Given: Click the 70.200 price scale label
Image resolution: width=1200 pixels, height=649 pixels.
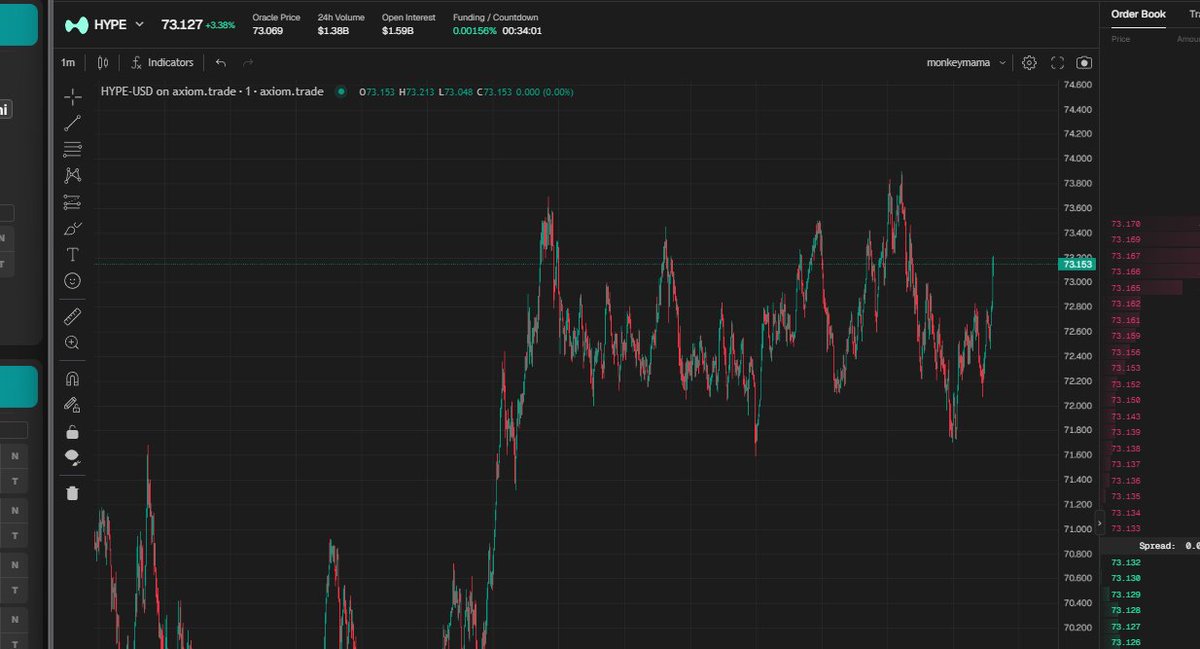Looking at the screenshot, I should click(1077, 627).
